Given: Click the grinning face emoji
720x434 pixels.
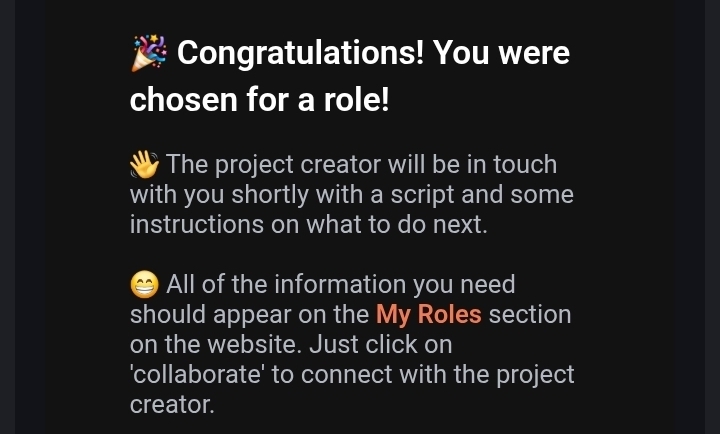Looking at the screenshot, I should (145, 285).
